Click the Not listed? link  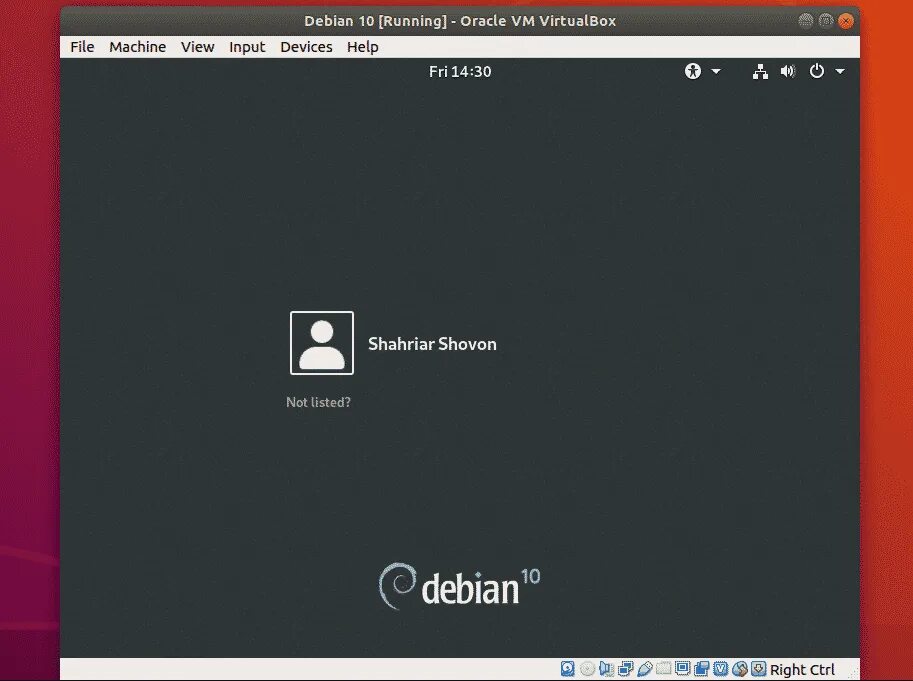coord(319,402)
